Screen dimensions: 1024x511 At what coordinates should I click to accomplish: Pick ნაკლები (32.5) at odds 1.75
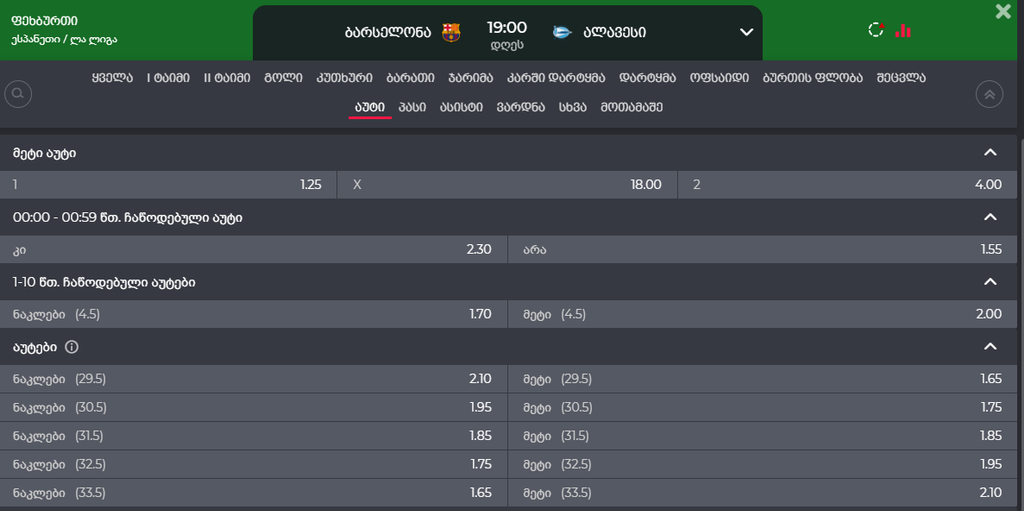tap(253, 465)
